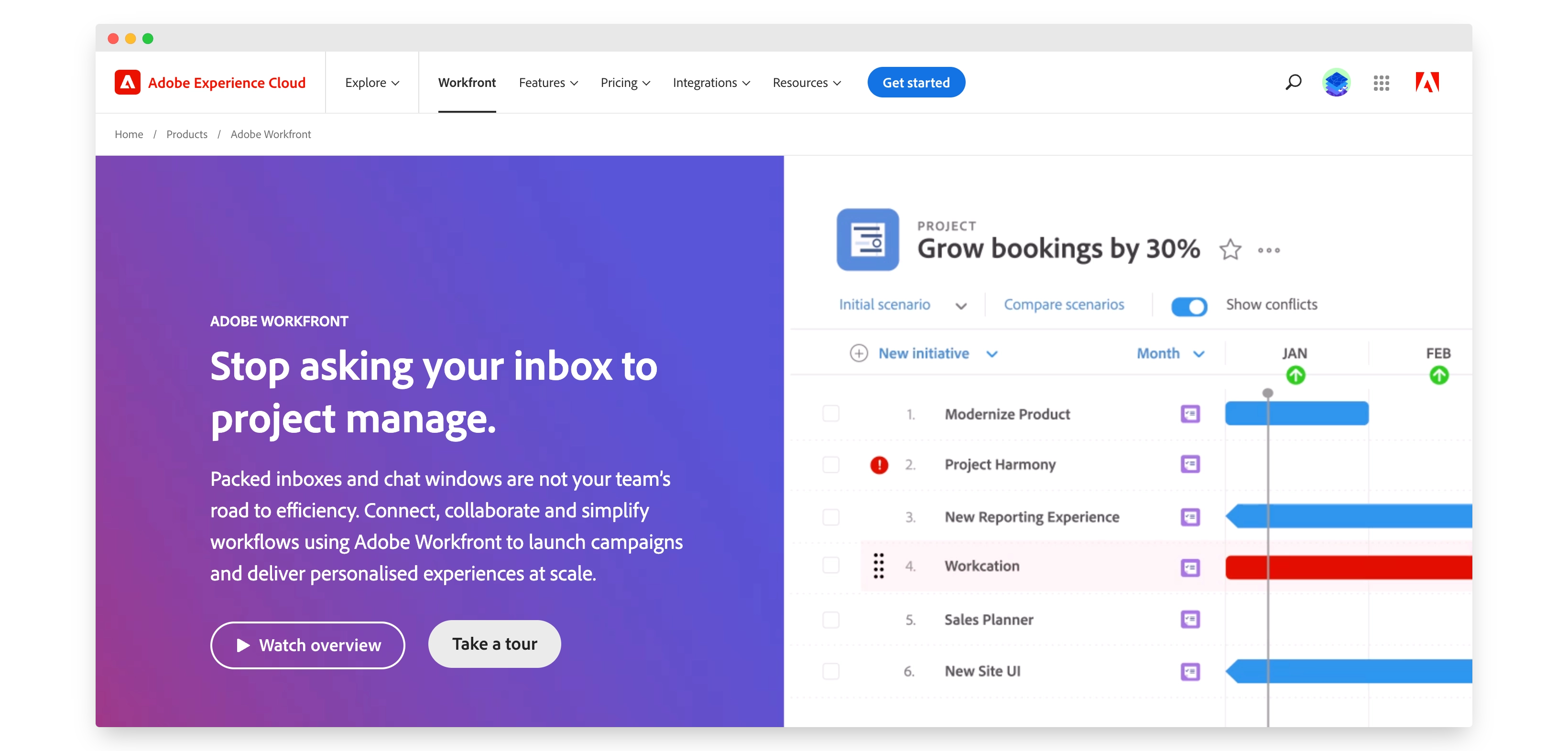This screenshot has height=751, width=1568.
Task: Open the project three-dots more menu
Action: point(1269,250)
